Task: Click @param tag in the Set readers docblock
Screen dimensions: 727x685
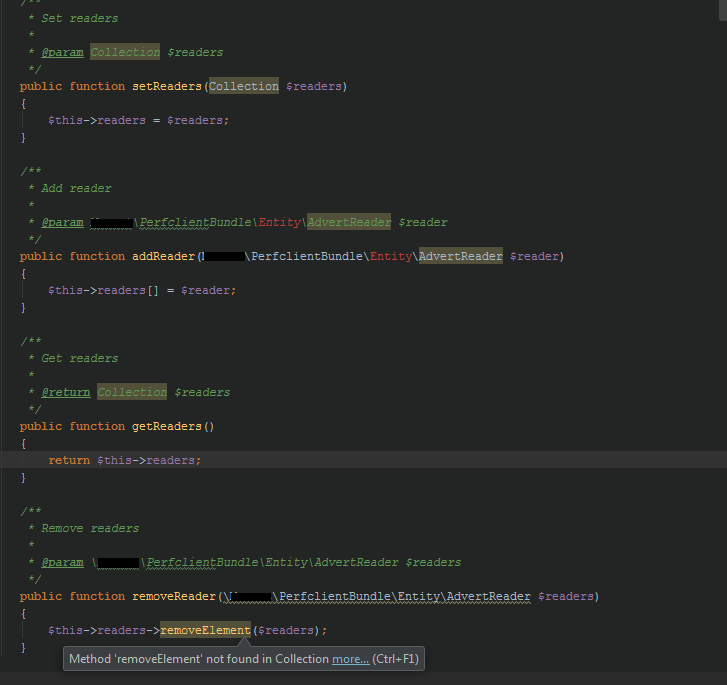Action: [63, 52]
